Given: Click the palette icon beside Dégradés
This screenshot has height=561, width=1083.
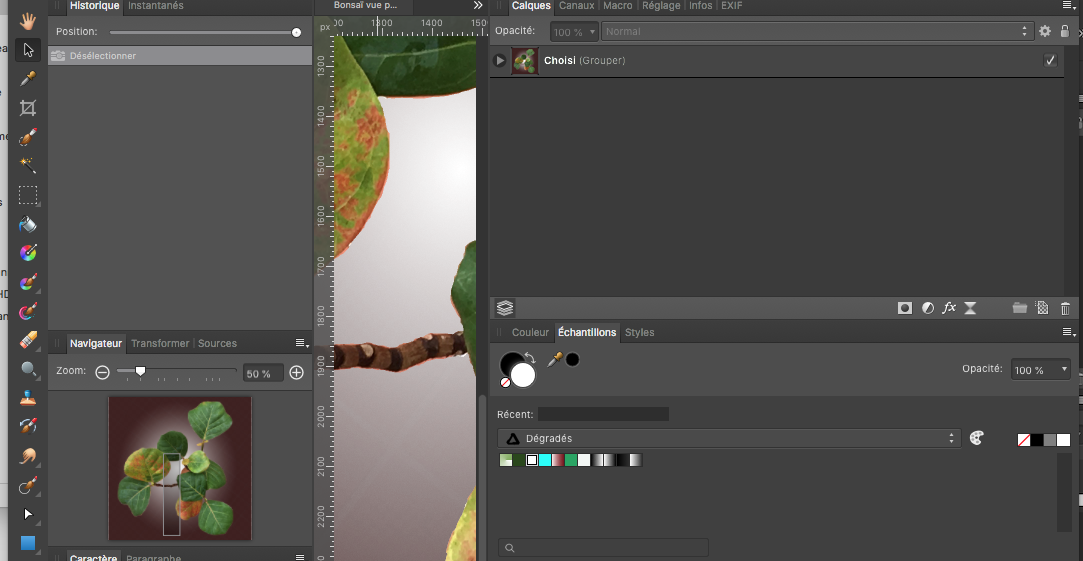Looking at the screenshot, I should click(976, 438).
